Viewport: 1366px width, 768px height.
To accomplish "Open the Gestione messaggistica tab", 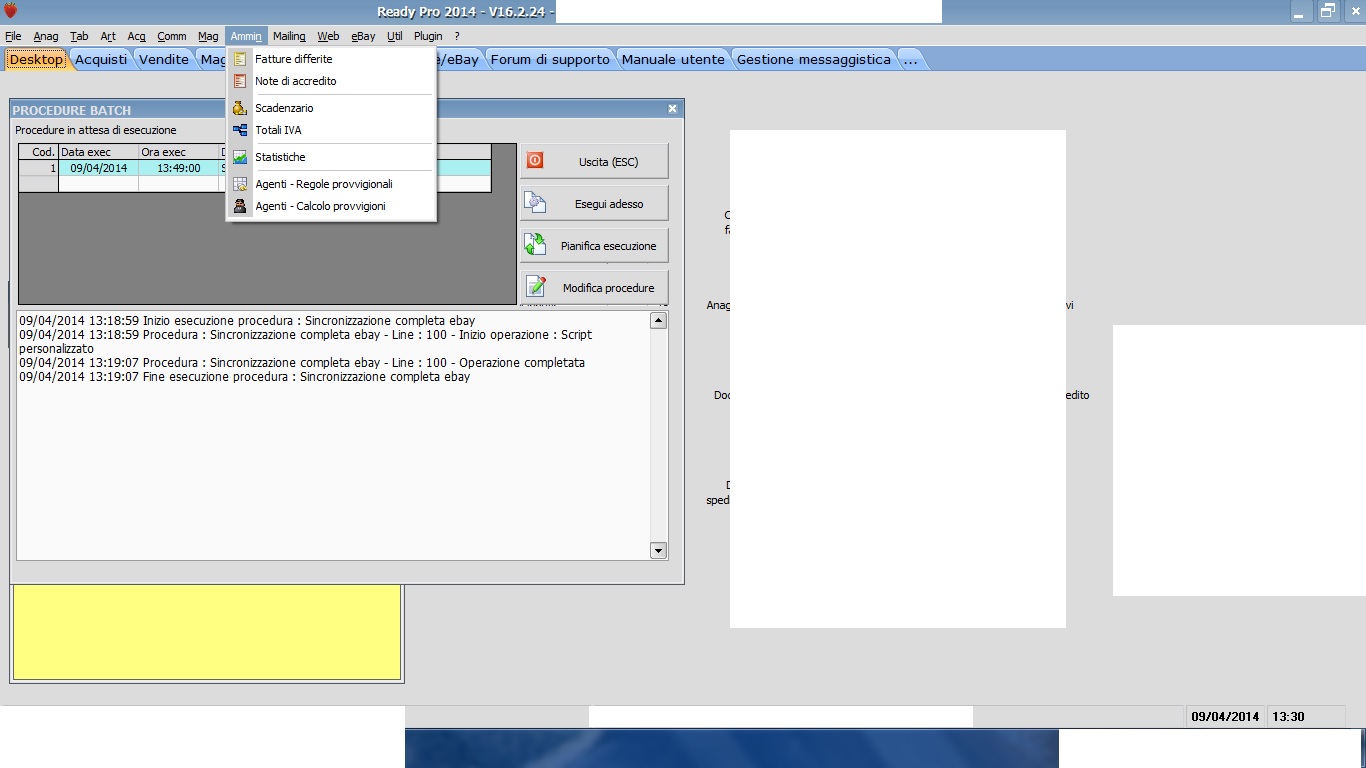I will tap(814, 59).
